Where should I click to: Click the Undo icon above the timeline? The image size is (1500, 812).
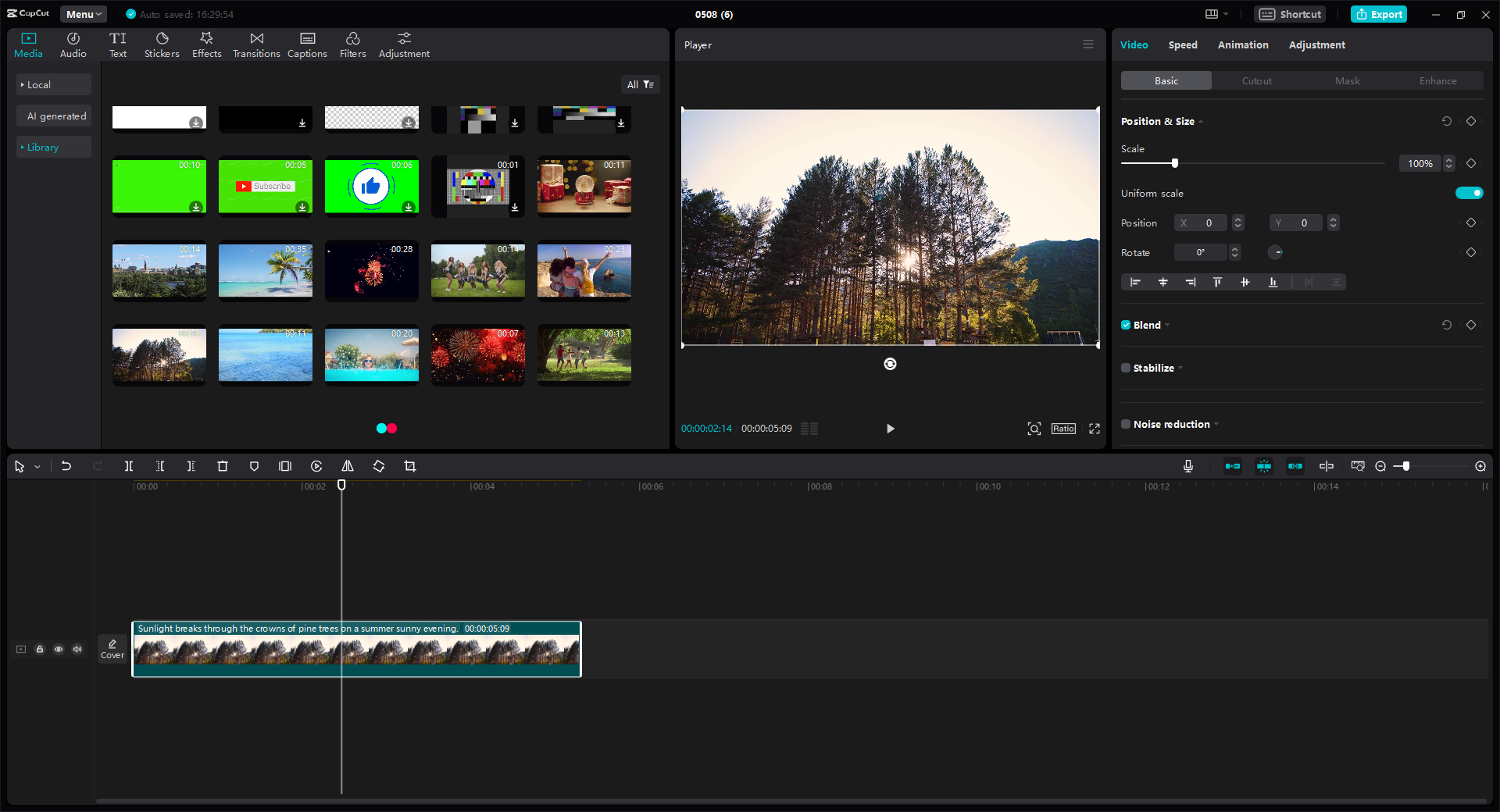click(66, 466)
